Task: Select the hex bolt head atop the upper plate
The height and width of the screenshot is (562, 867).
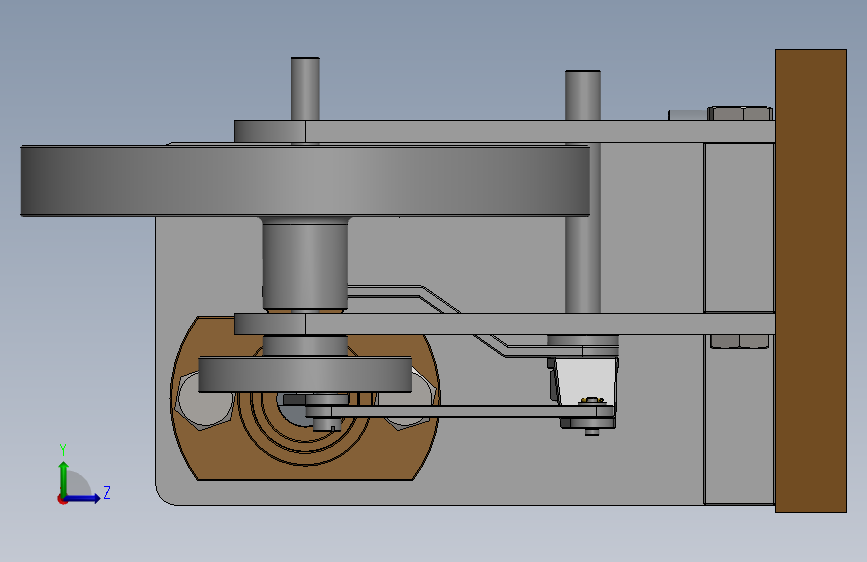Action: point(740,113)
